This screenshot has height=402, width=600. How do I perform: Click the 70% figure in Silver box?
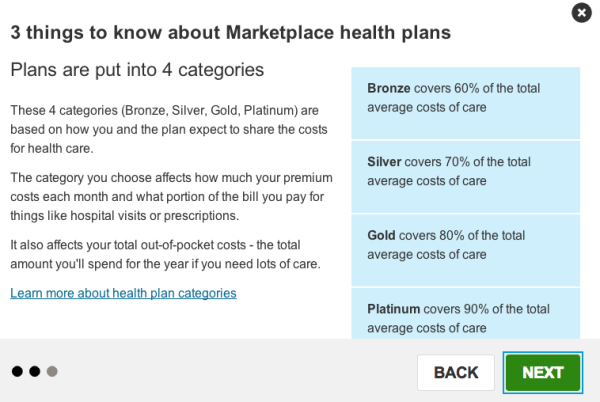tap(457, 162)
